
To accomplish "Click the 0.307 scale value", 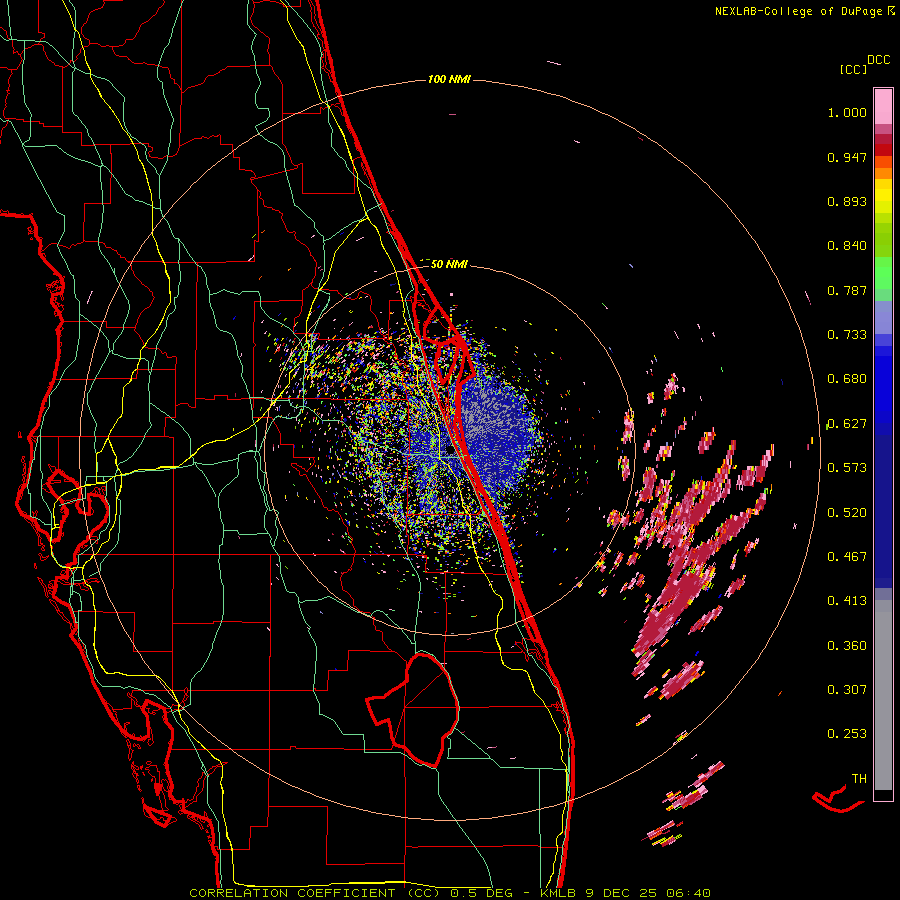I will [x=847, y=690].
